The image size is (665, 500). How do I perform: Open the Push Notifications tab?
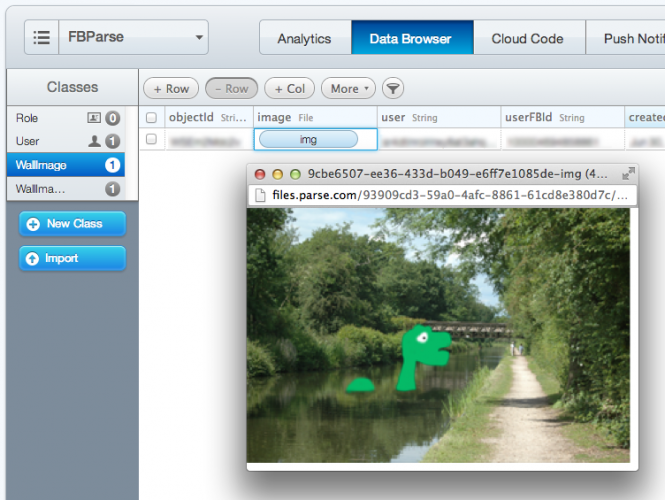tap(628, 39)
